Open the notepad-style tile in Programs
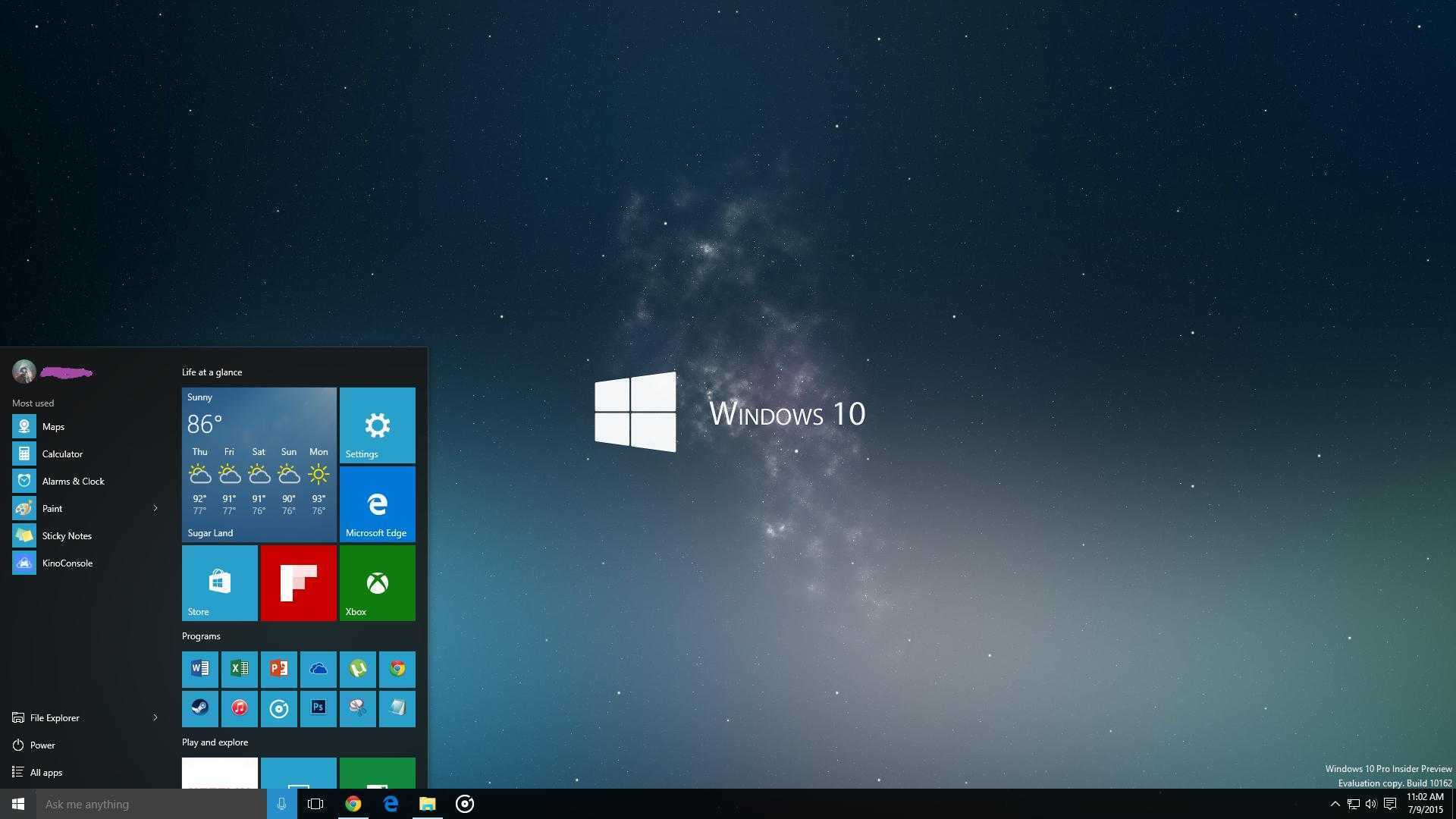The height and width of the screenshot is (819, 1456). 397,708
